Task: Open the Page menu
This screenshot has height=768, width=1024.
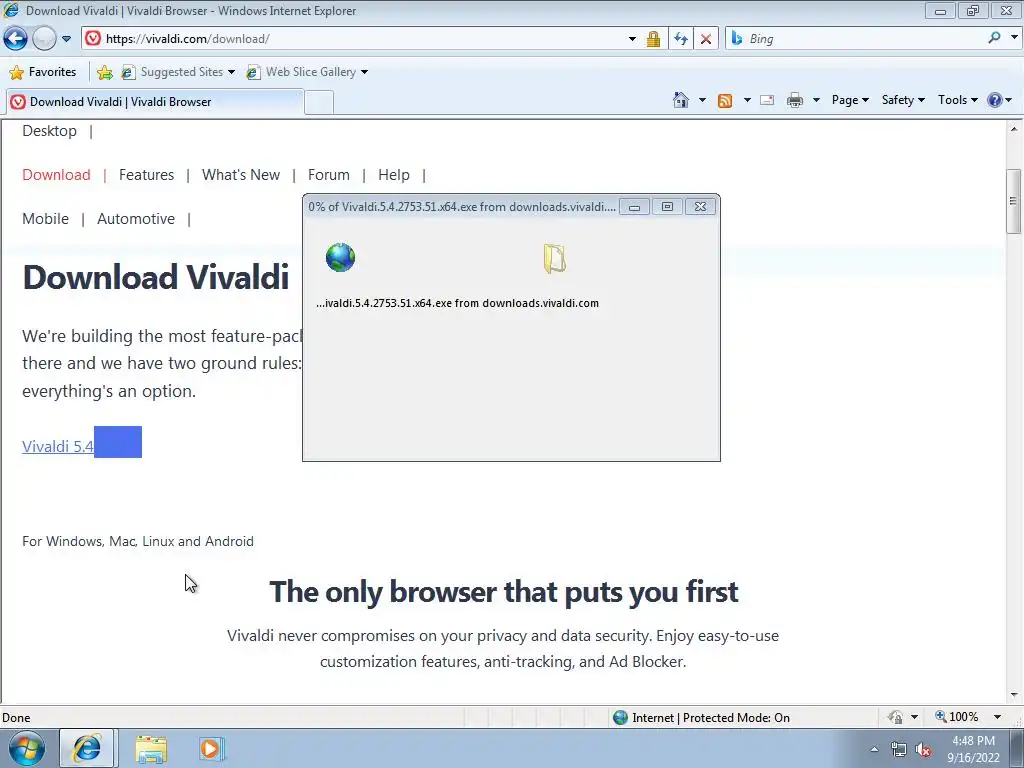Action: pos(850,100)
